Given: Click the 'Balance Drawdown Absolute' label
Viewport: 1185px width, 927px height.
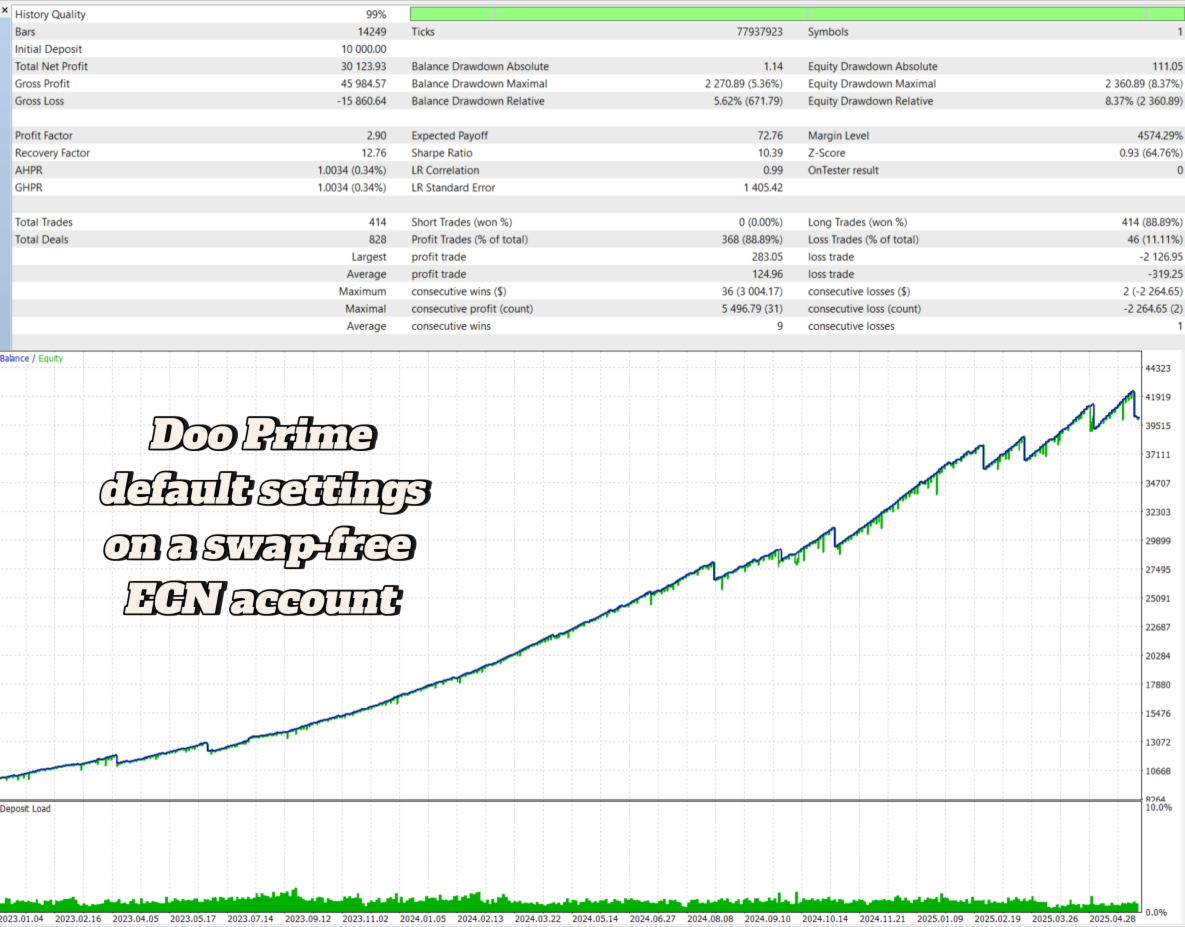Looking at the screenshot, I should click(480, 66).
